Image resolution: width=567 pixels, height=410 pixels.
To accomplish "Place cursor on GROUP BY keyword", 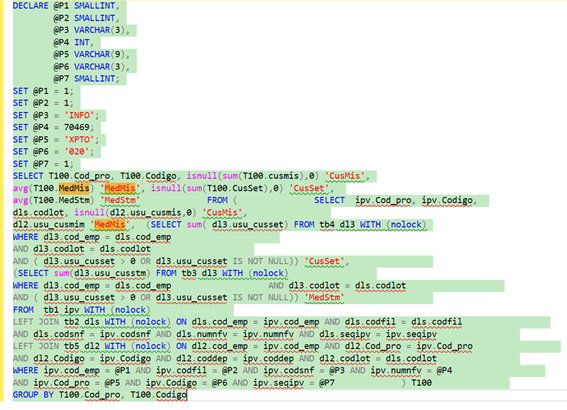I will 33,395.
